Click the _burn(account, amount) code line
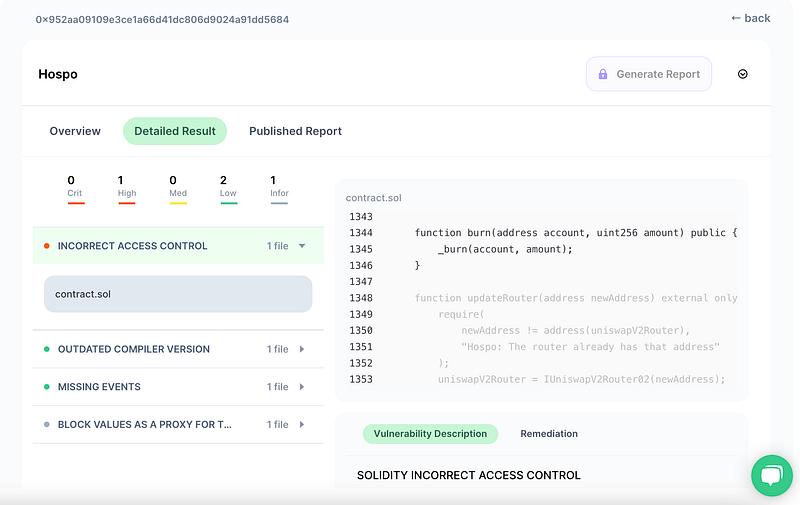Image resolution: width=800 pixels, height=505 pixels. tap(505, 249)
